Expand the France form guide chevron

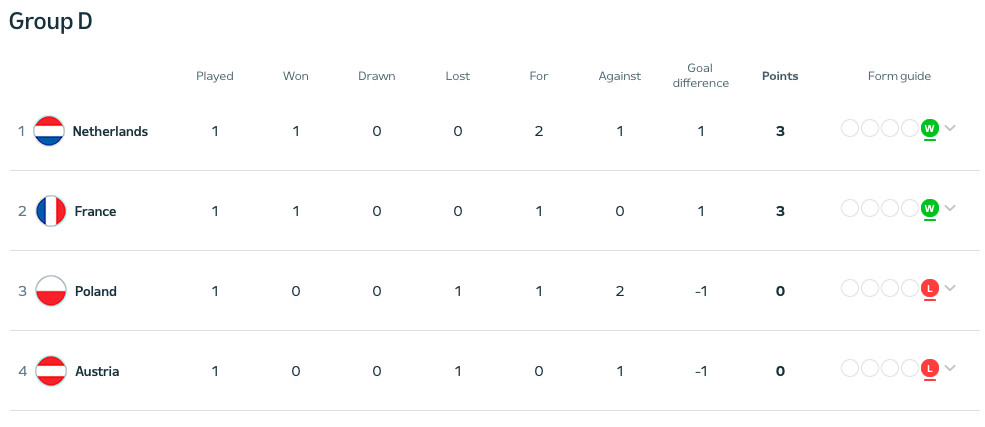tap(950, 208)
